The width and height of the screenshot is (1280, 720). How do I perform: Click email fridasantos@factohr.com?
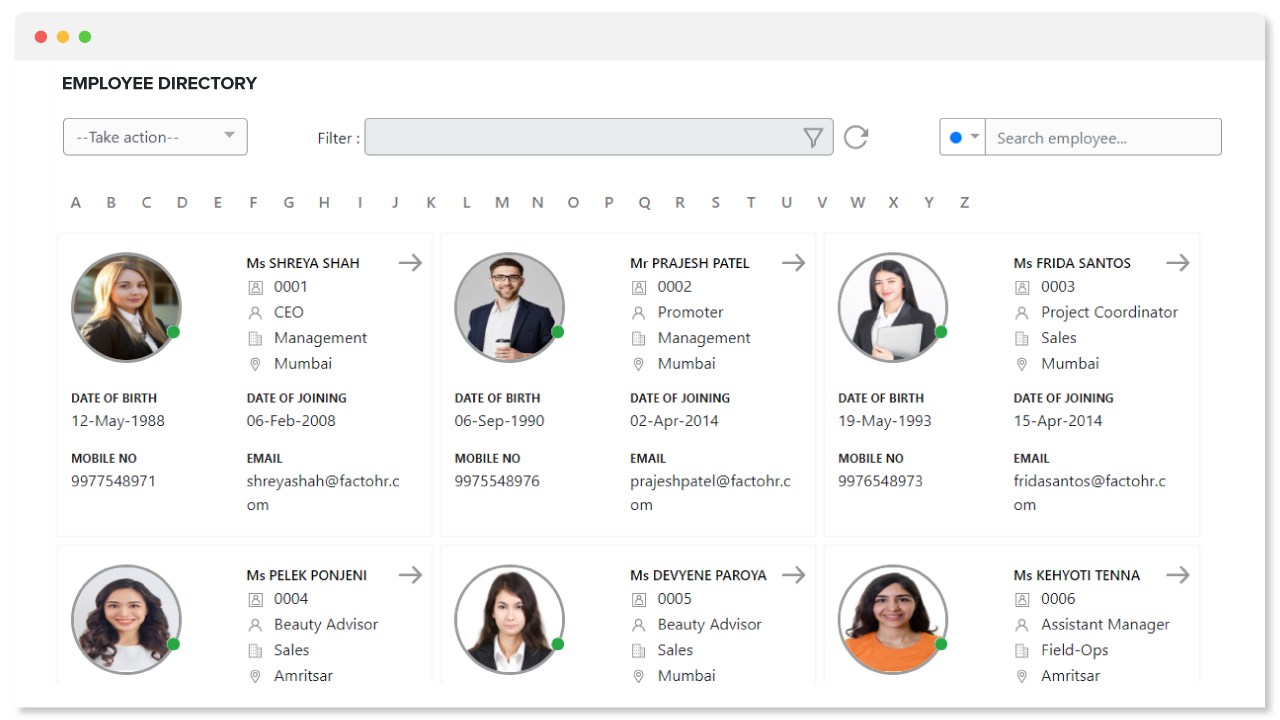[1090, 493]
